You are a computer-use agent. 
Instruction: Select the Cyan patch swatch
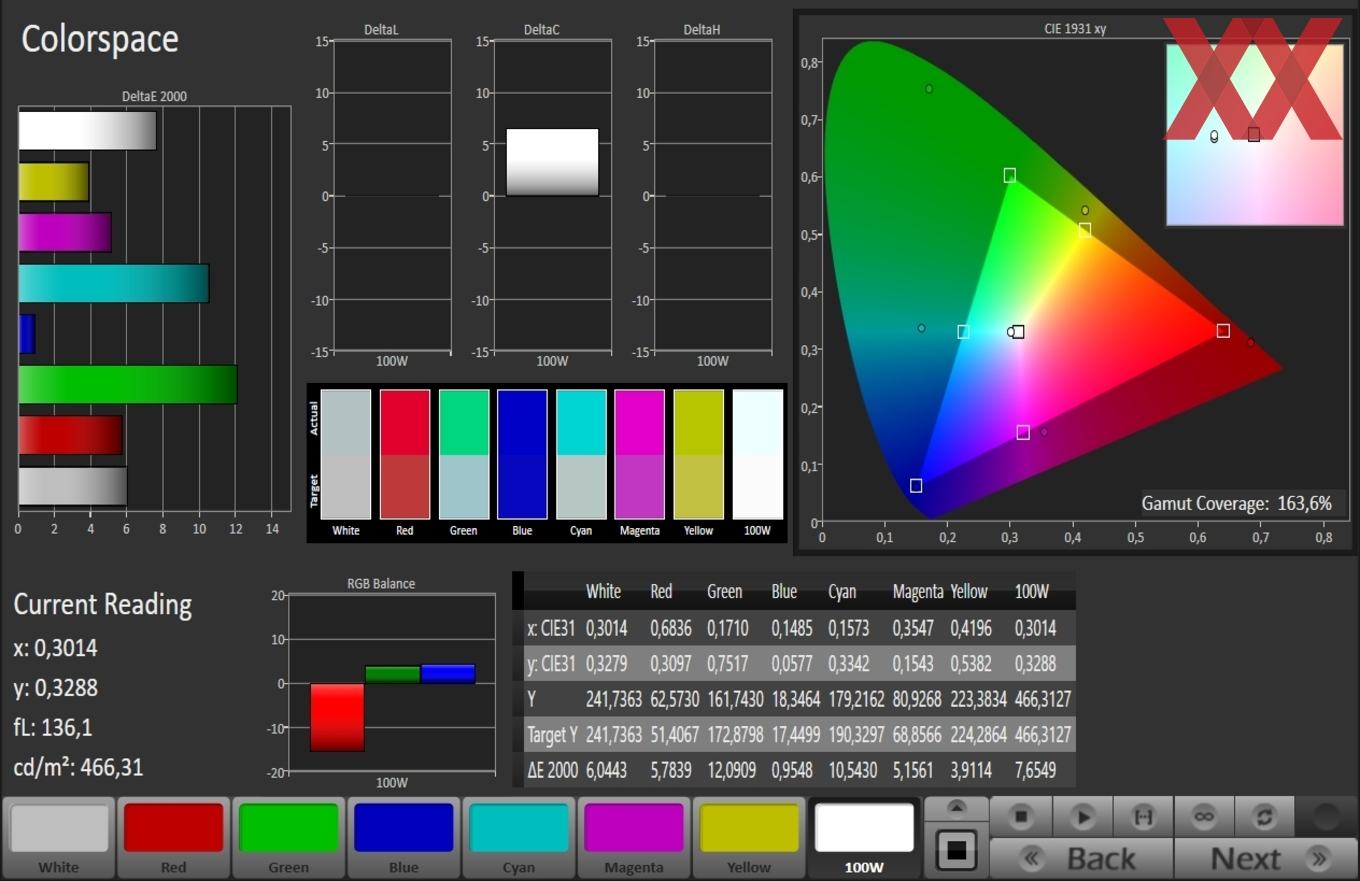[518, 838]
